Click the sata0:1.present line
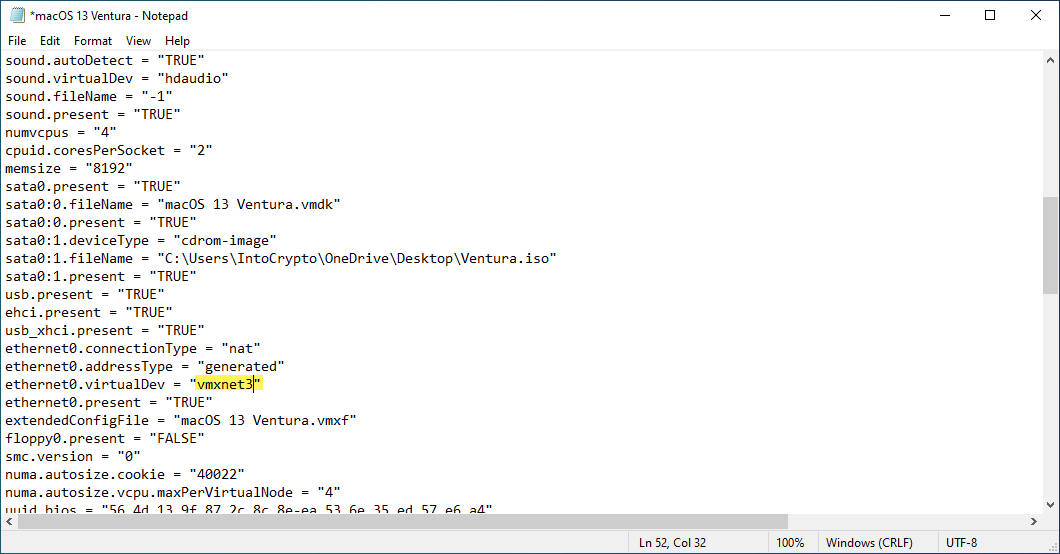Screen dimensions: 1060x554 click(x=101, y=276)
